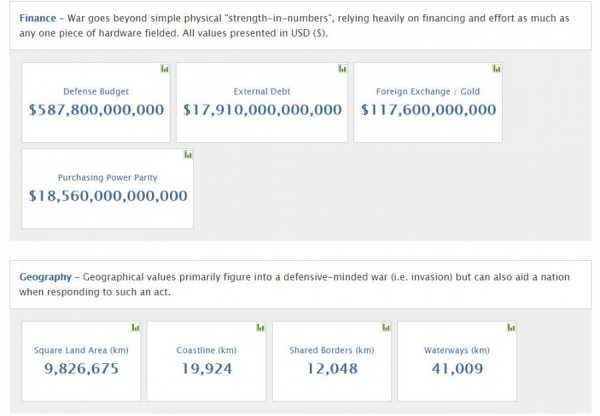600x416 pixels.
Task: Open the External Debt chart icon
Action: [x=342, y=69]
